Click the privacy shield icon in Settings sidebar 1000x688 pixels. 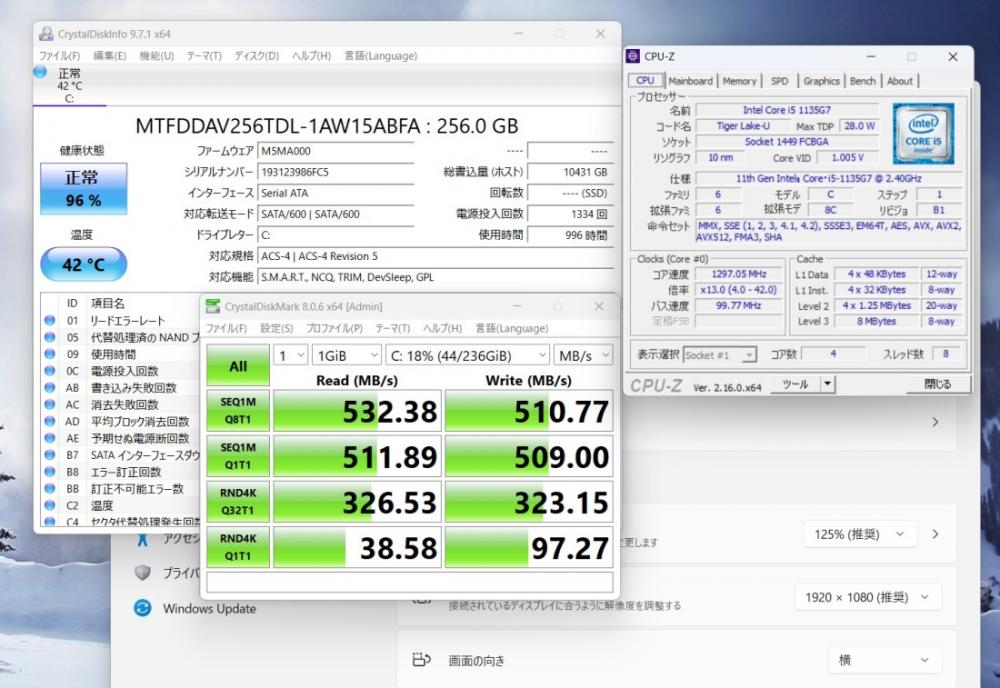pos(143,573)
